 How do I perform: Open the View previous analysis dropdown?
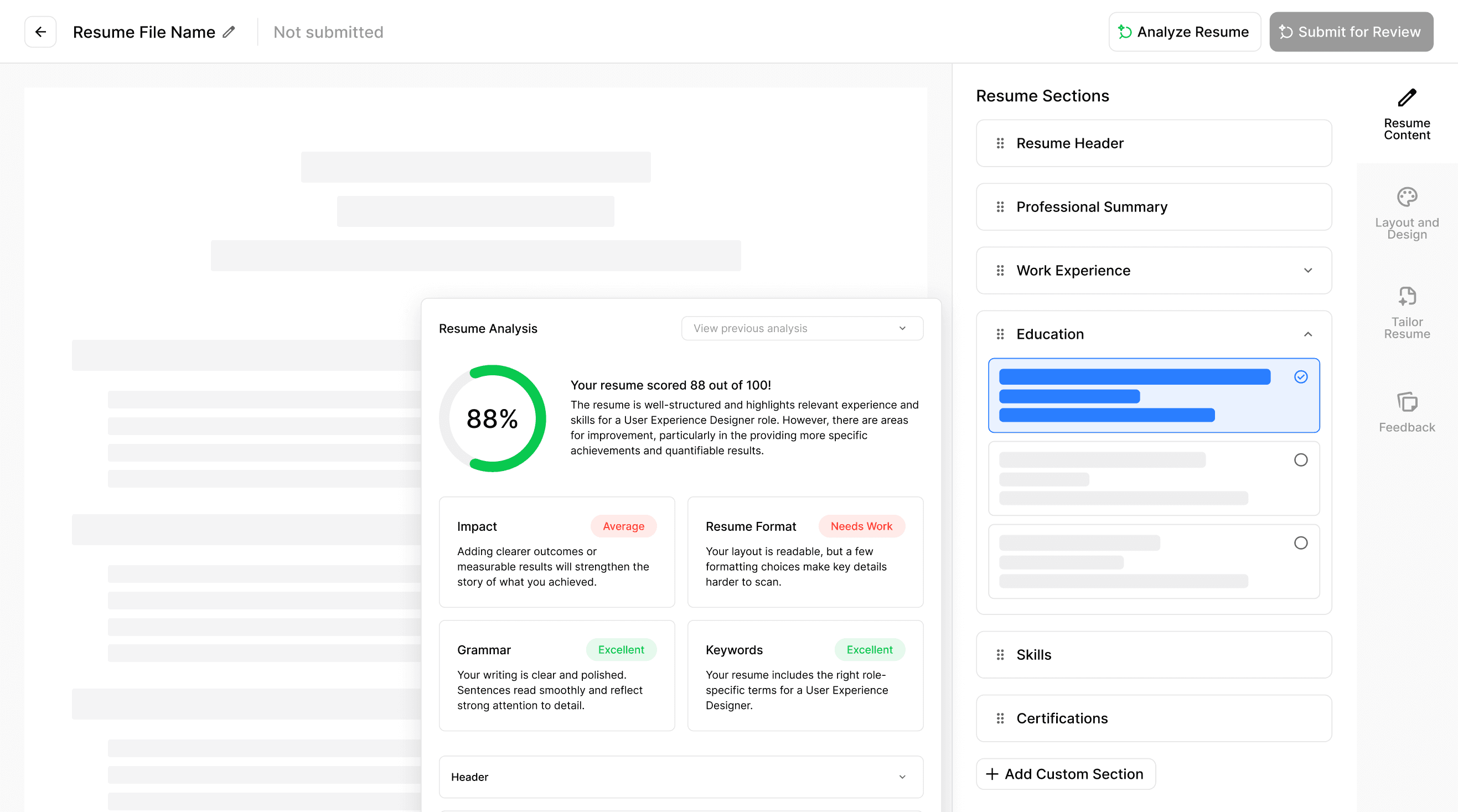pyautogui.click(x=802, y=328)
